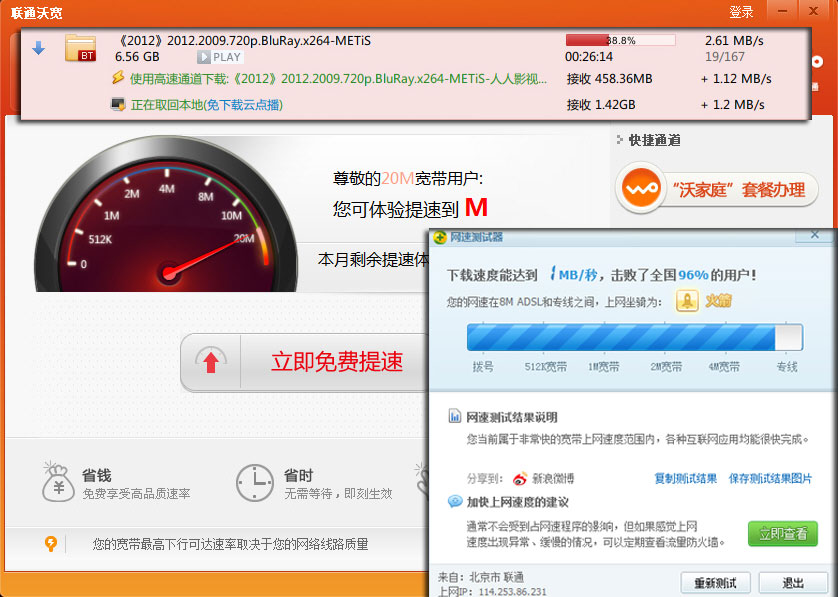Click the IP address 114.253.86.231
The height and width of the screenshot is (597, 838).
[512, 592]
